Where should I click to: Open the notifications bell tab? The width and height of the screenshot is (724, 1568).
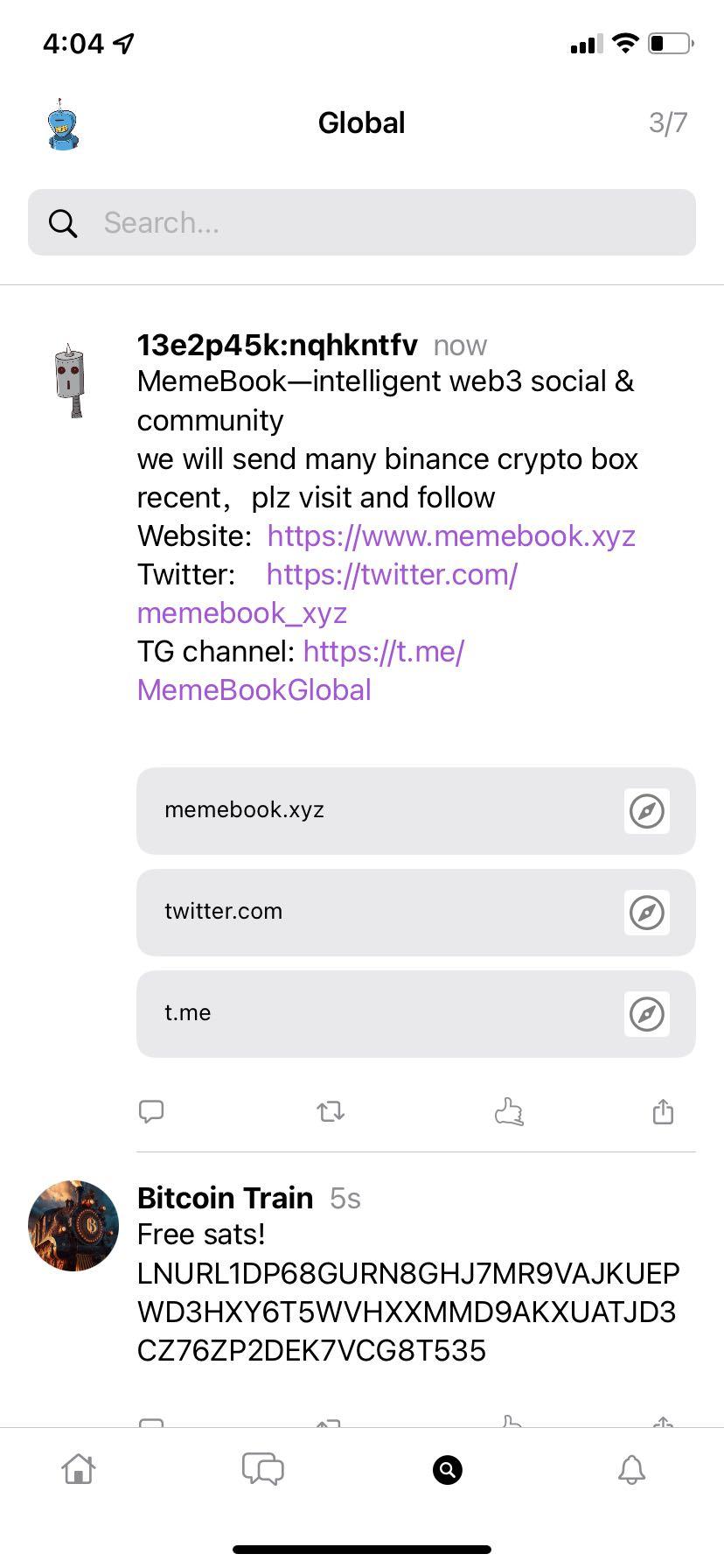(x=631, y=1469)
